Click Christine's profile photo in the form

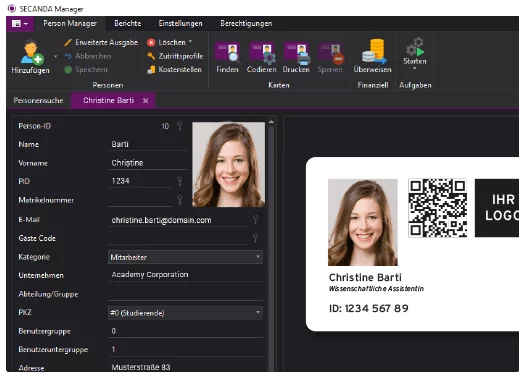coord(229,164)
